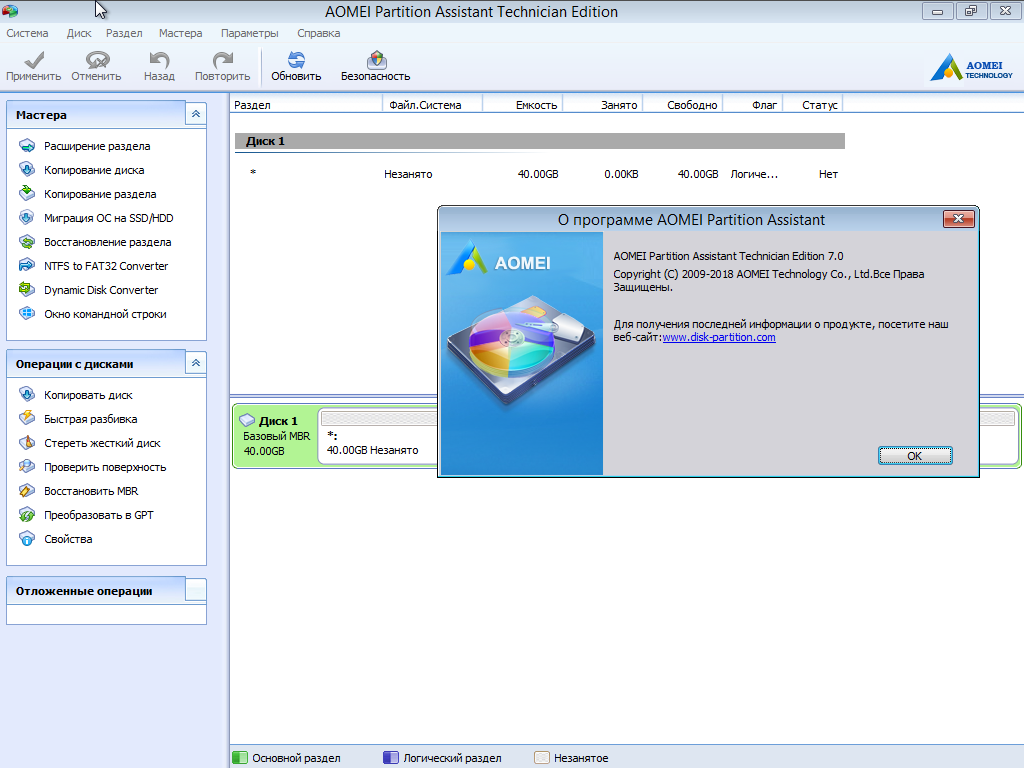This screenshot has width=1024, height=768.
Task: Click the Незанятое legend swatch
Action: pyautogui.click(x=541, y=758)
